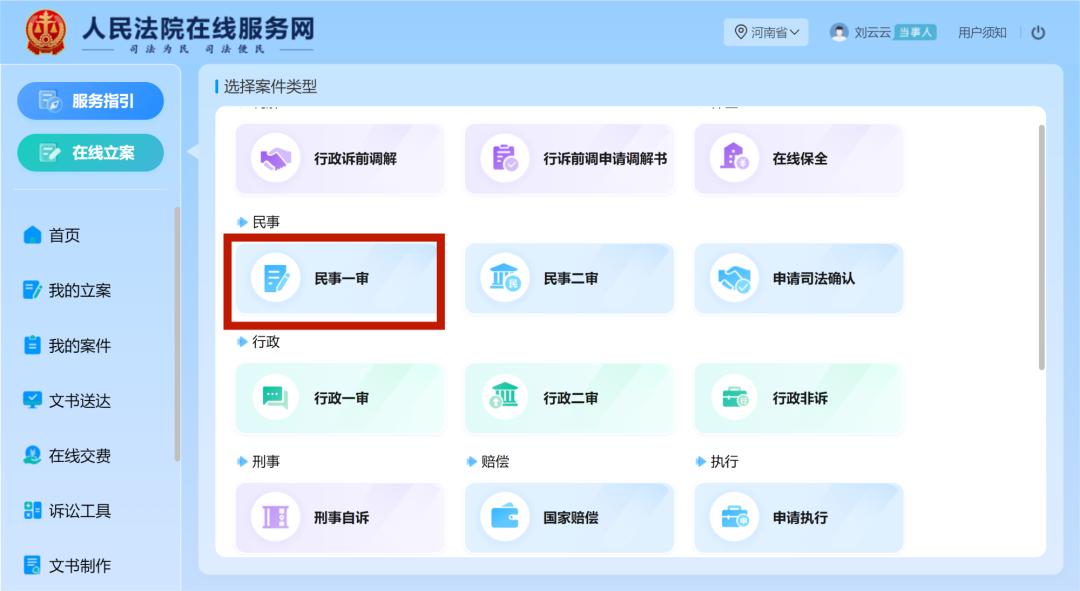The image size is (1080, 591).
Task: Click the user avatar icon
Action: (838, 32)
